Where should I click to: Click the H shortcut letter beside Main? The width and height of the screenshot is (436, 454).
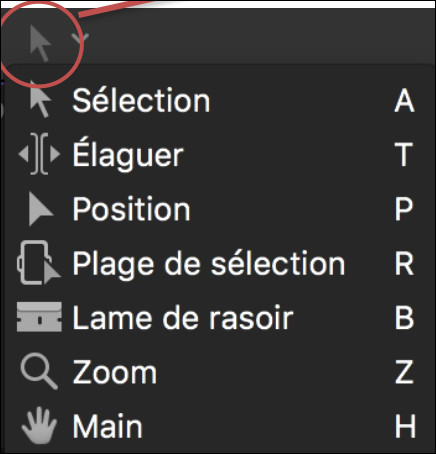(x=405, y=426)
